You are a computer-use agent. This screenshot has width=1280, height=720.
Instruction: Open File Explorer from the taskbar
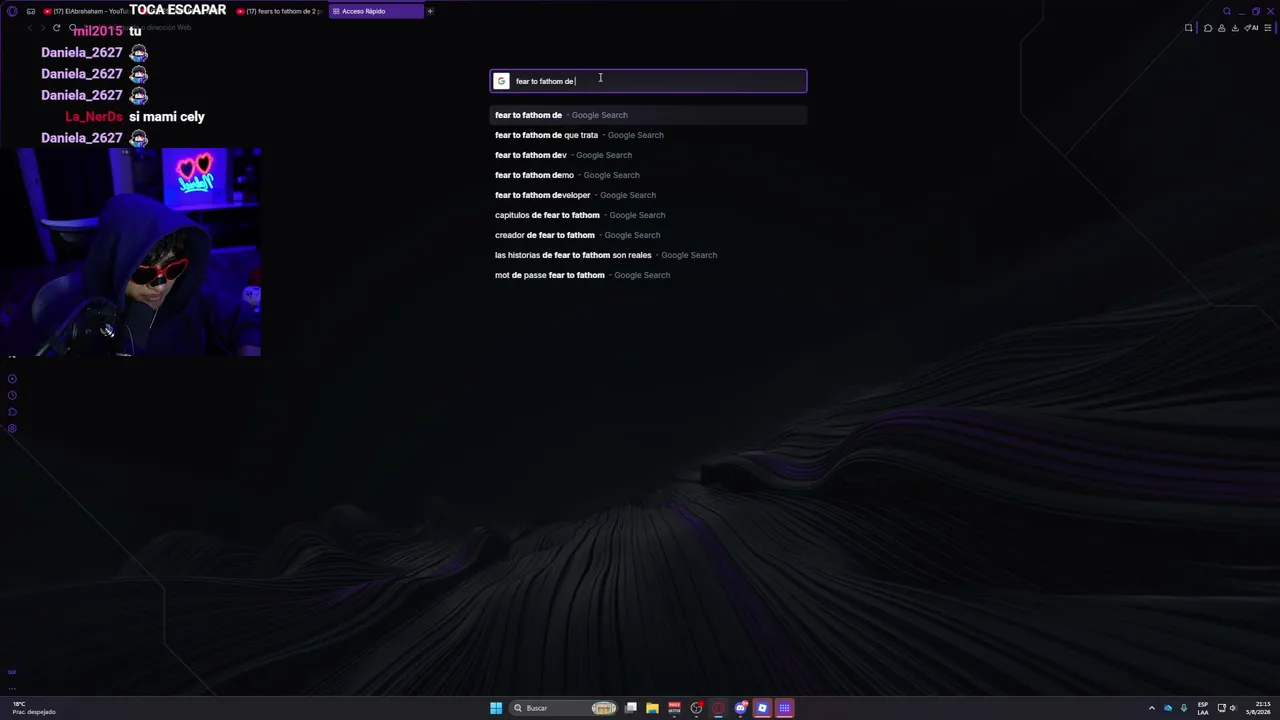(652, 708)
